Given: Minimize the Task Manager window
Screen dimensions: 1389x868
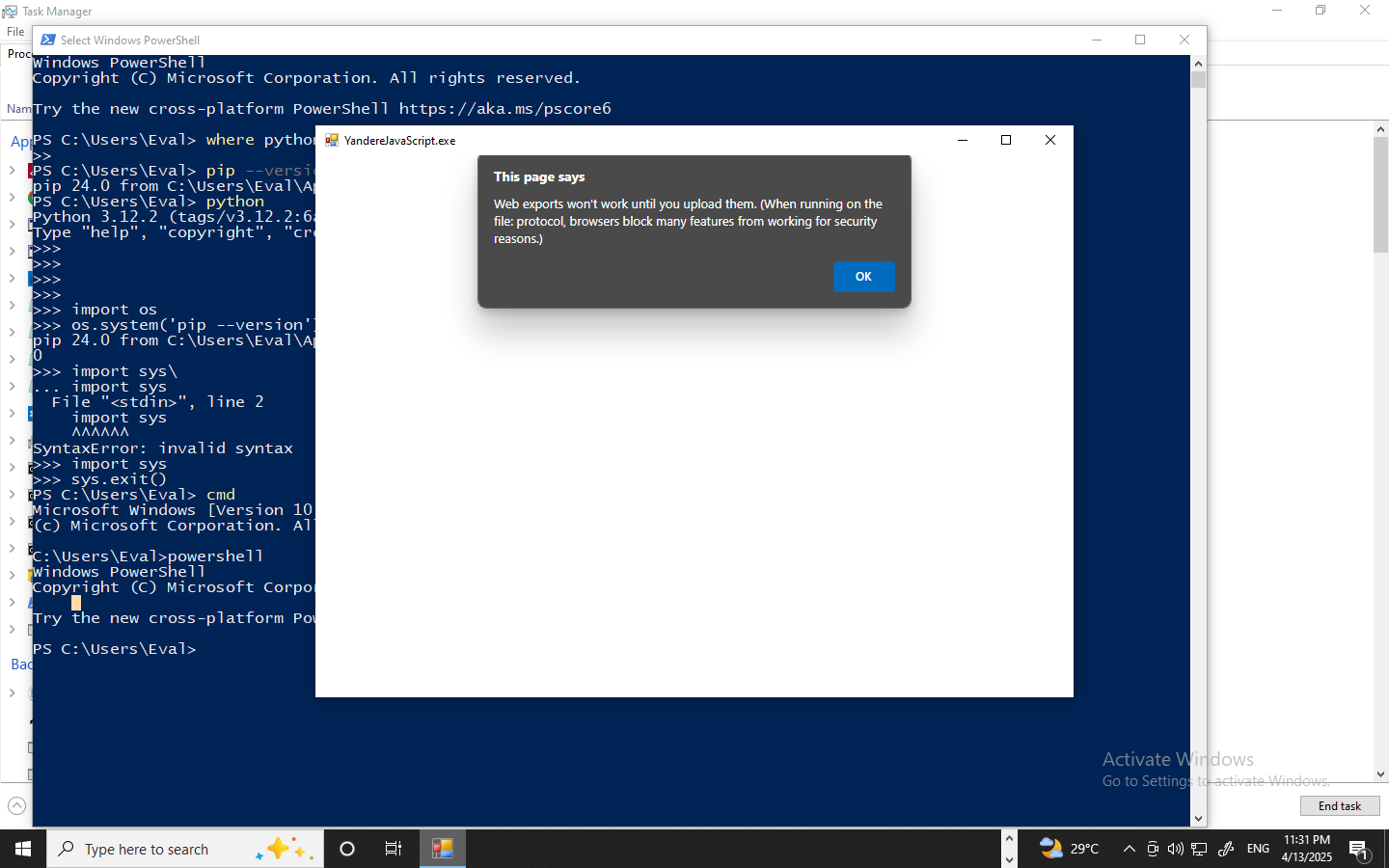Looking at the screenshot, I should pyautogui.click(x=1277, y=11).
